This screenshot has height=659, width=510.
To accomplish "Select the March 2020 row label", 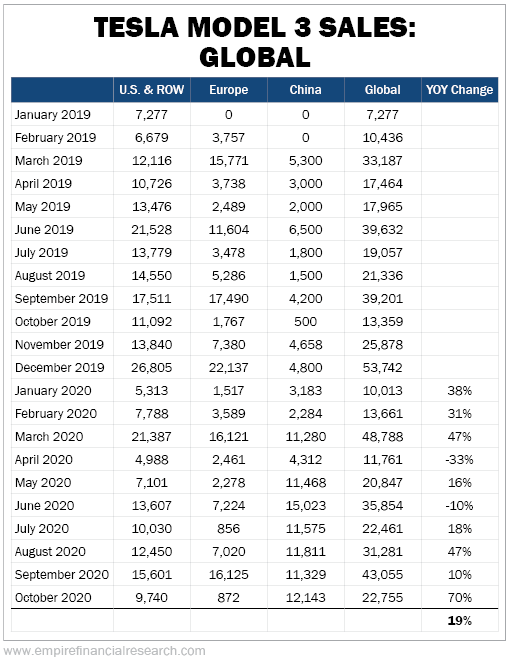I will (x=49, y=437).
